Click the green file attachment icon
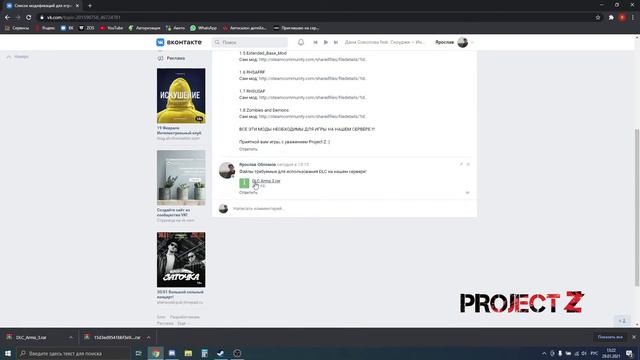This screenshot has height=360, width=640. [x=244, y=183]
